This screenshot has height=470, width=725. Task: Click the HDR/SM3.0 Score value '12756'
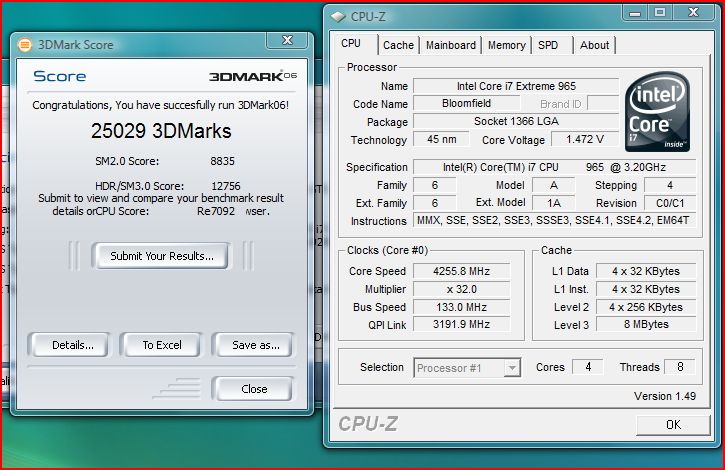[226, 186]
